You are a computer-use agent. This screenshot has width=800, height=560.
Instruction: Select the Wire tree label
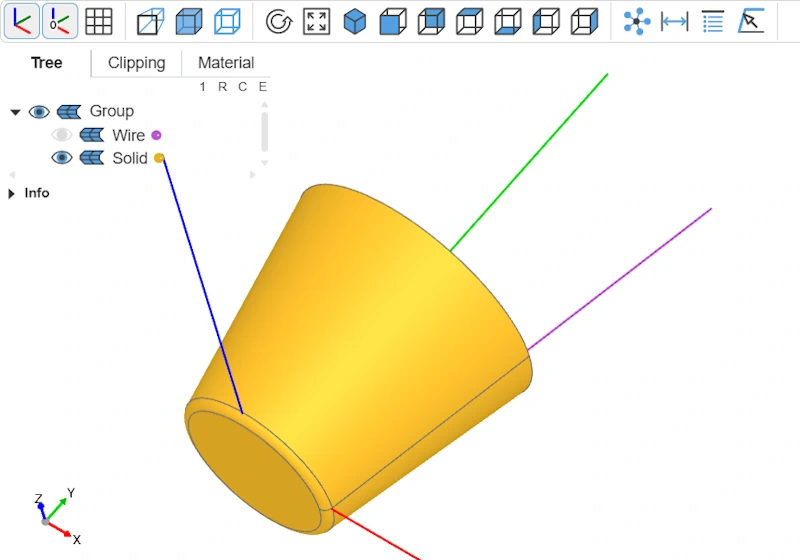(x=129, y=135)
